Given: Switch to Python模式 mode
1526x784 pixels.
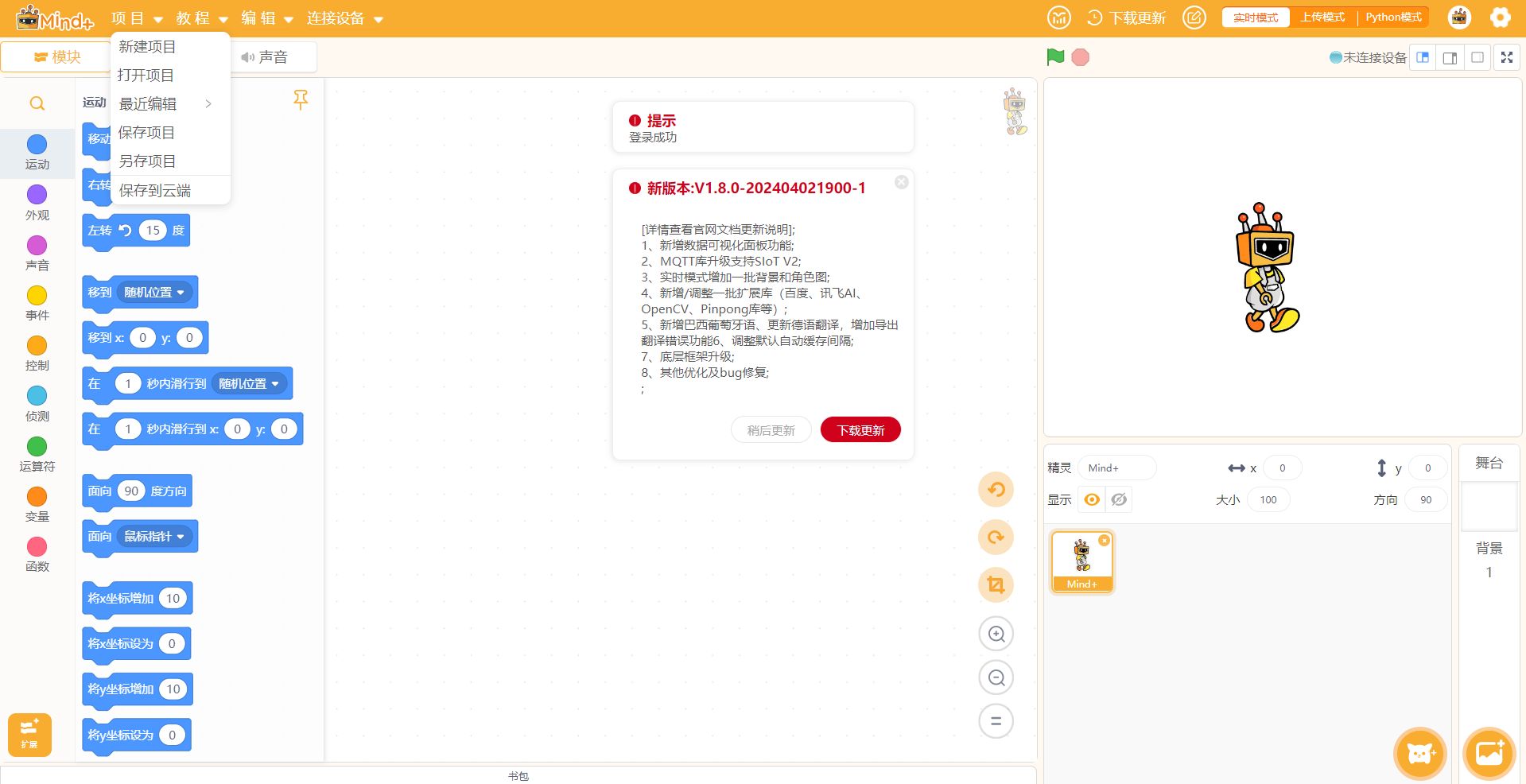Looking at the screenshot, I should click(x=1393, y=17).
